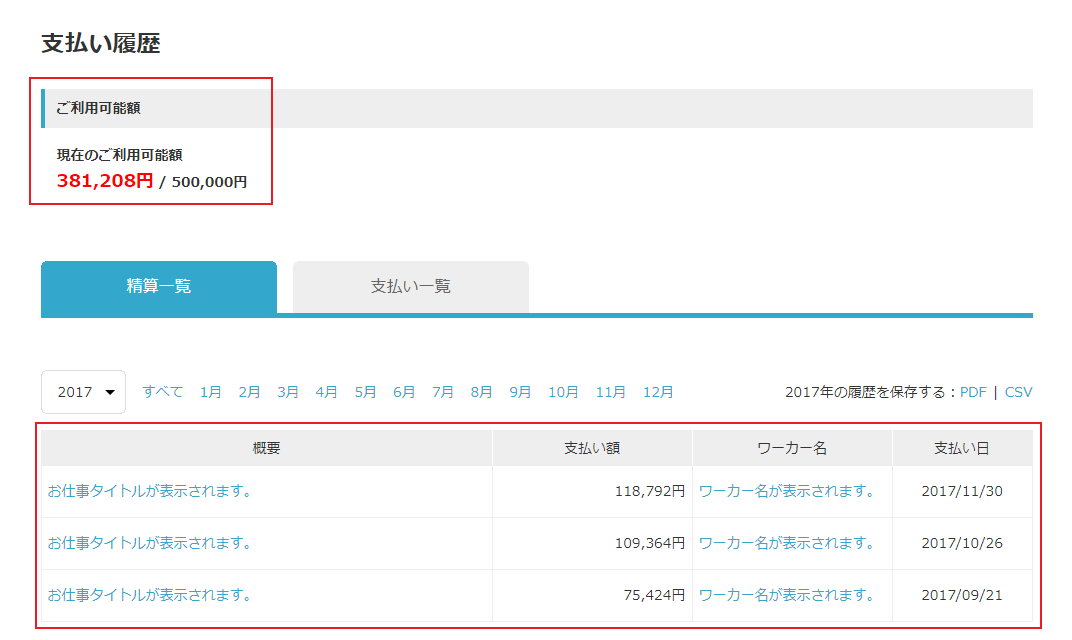Filter history by 5月
1072x640 pixels.
366,392
